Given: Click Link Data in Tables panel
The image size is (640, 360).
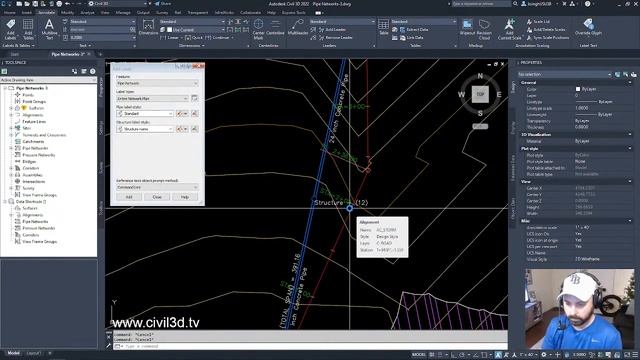Looking at the screenshot, I should tap(411, 38).
